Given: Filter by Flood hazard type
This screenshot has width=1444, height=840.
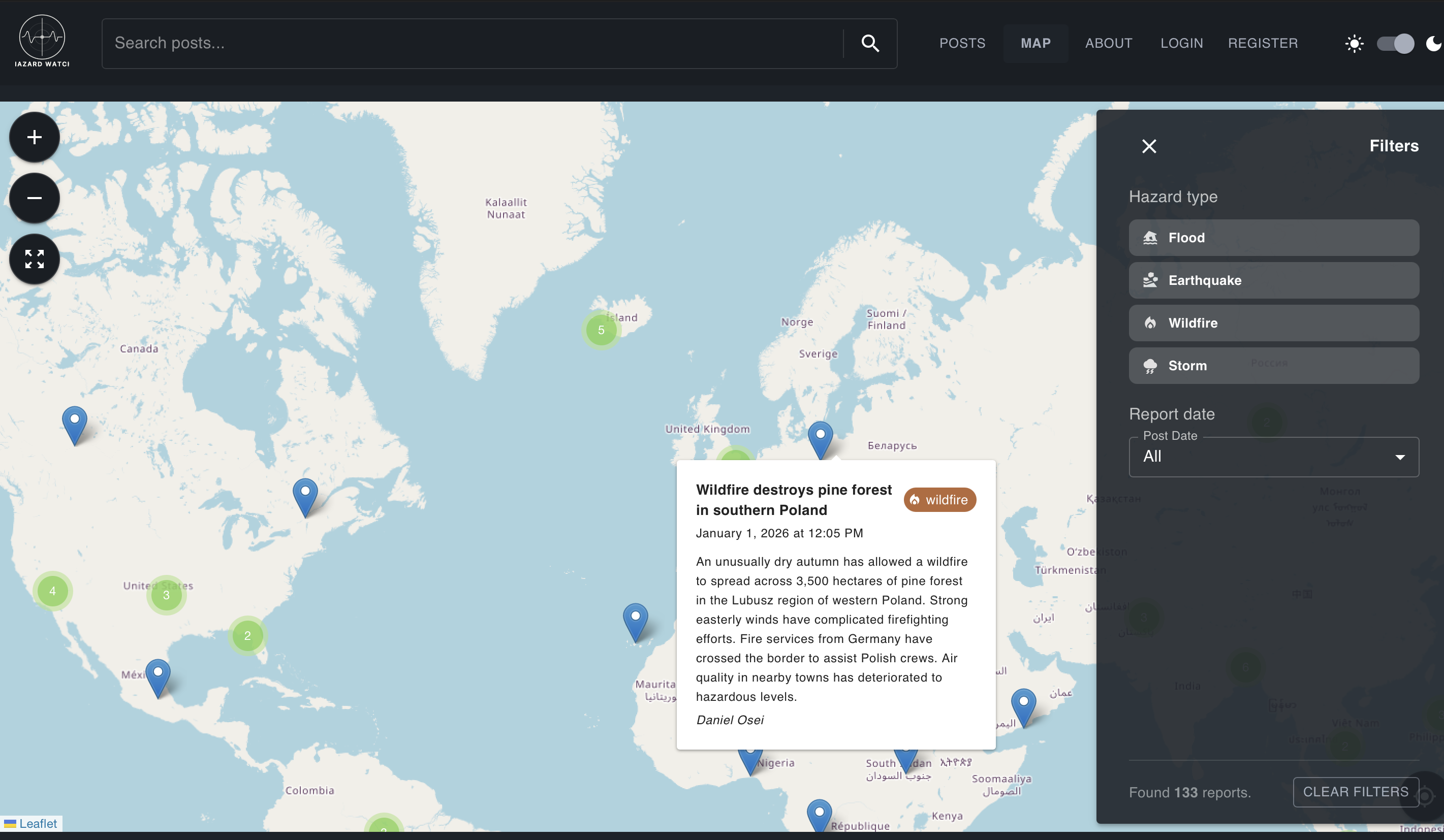Looking at the screenshot, I should click(1273, 238).
